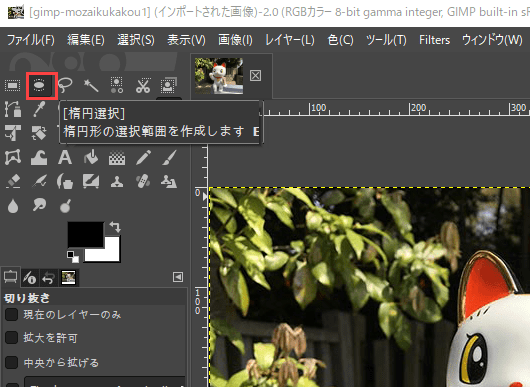Enable 拡大を許可 checkbox

point(11,337)
